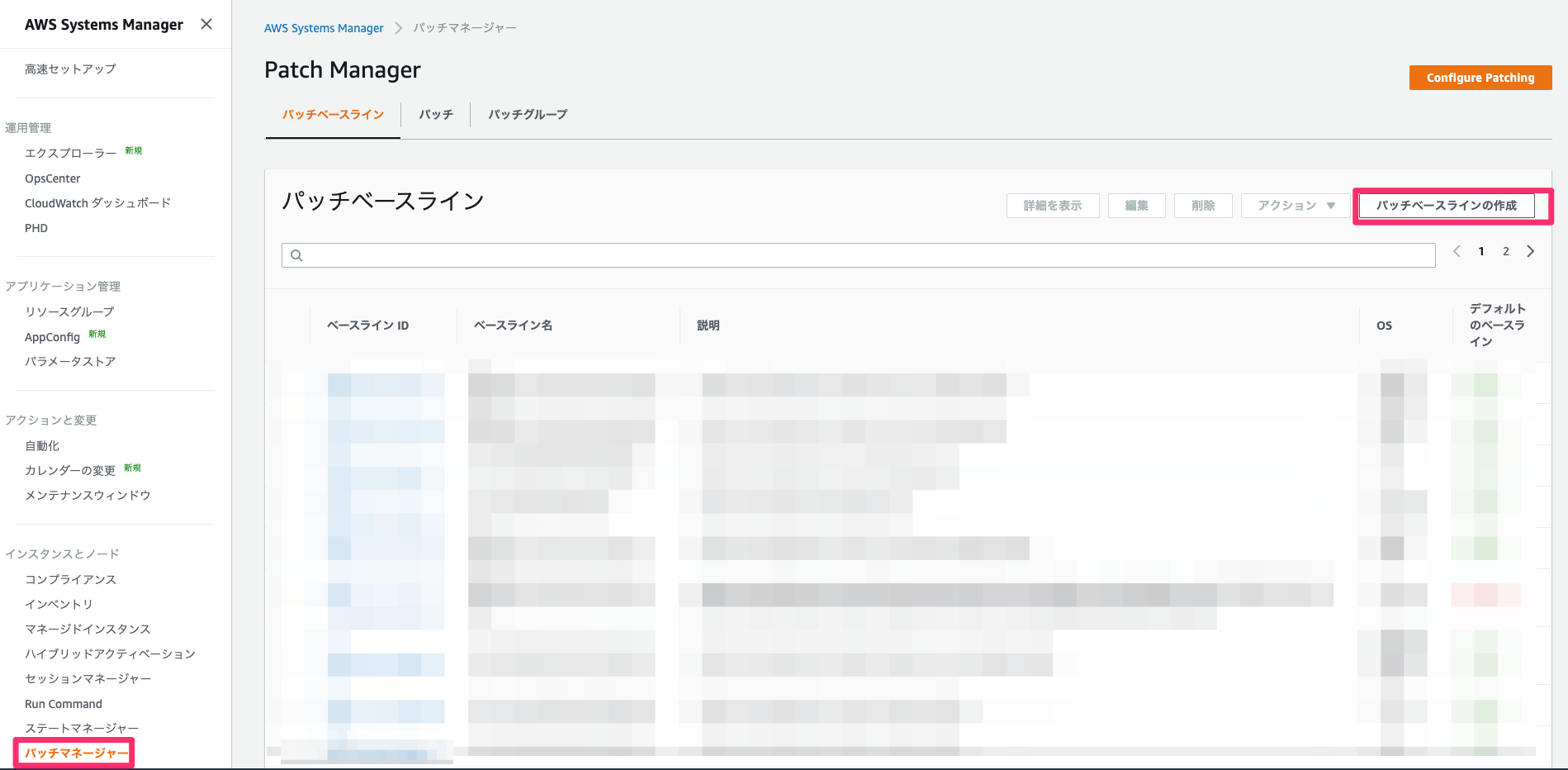Click アプリケーション管理 section heading
Screen dimensions: 1568x770
pyautogui.click(x=63, y=287)
